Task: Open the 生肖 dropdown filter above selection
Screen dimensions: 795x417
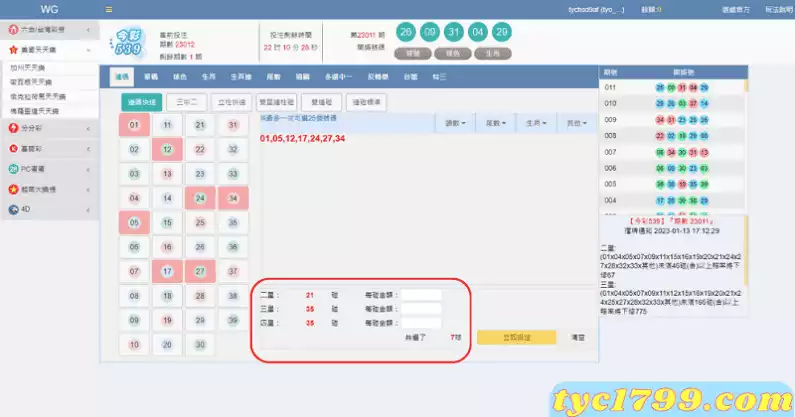Action: [536, 123]
